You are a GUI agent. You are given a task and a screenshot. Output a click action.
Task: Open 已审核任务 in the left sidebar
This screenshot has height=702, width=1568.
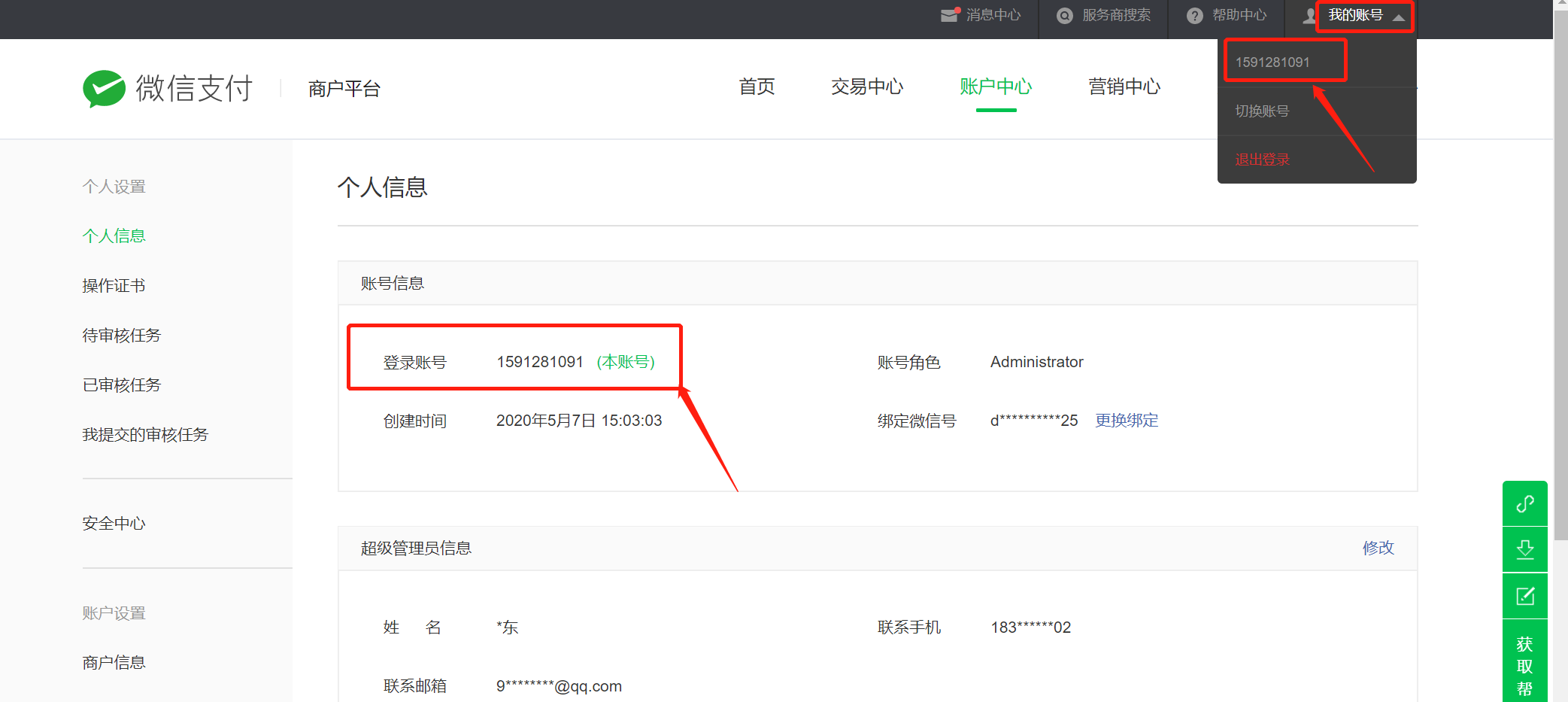click(x=122, y=385)
